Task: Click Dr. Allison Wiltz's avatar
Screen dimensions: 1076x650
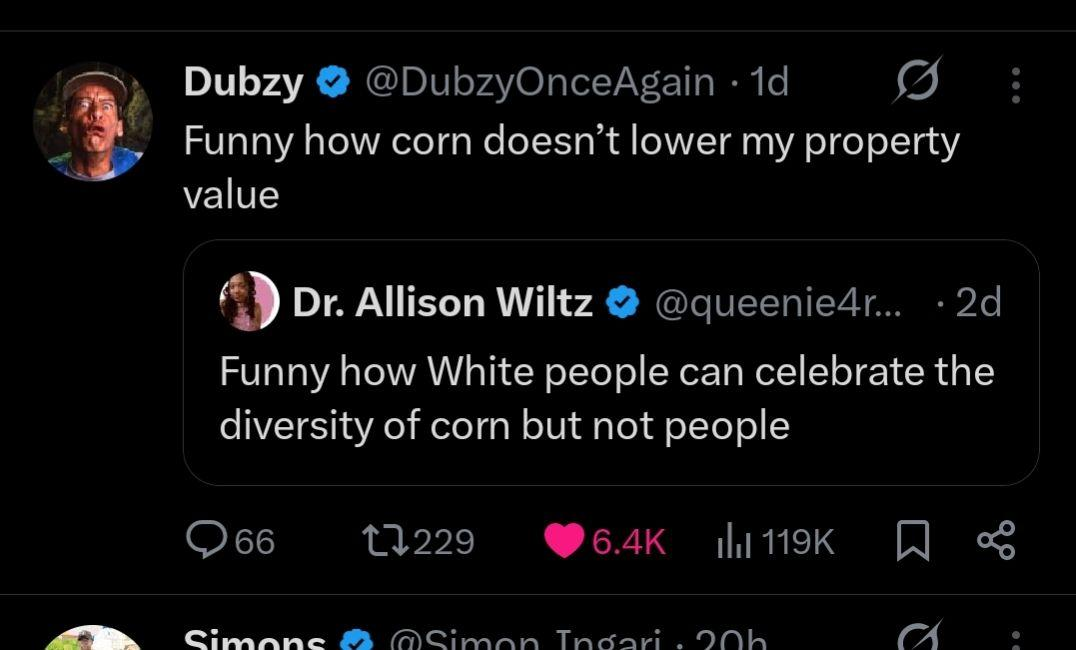Action: (249, 301)
